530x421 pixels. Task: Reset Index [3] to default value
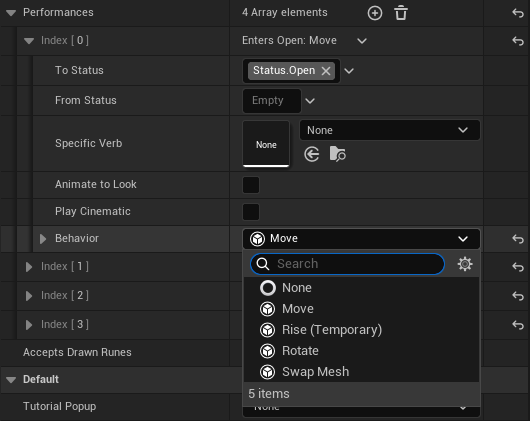(x=517, y=325)
